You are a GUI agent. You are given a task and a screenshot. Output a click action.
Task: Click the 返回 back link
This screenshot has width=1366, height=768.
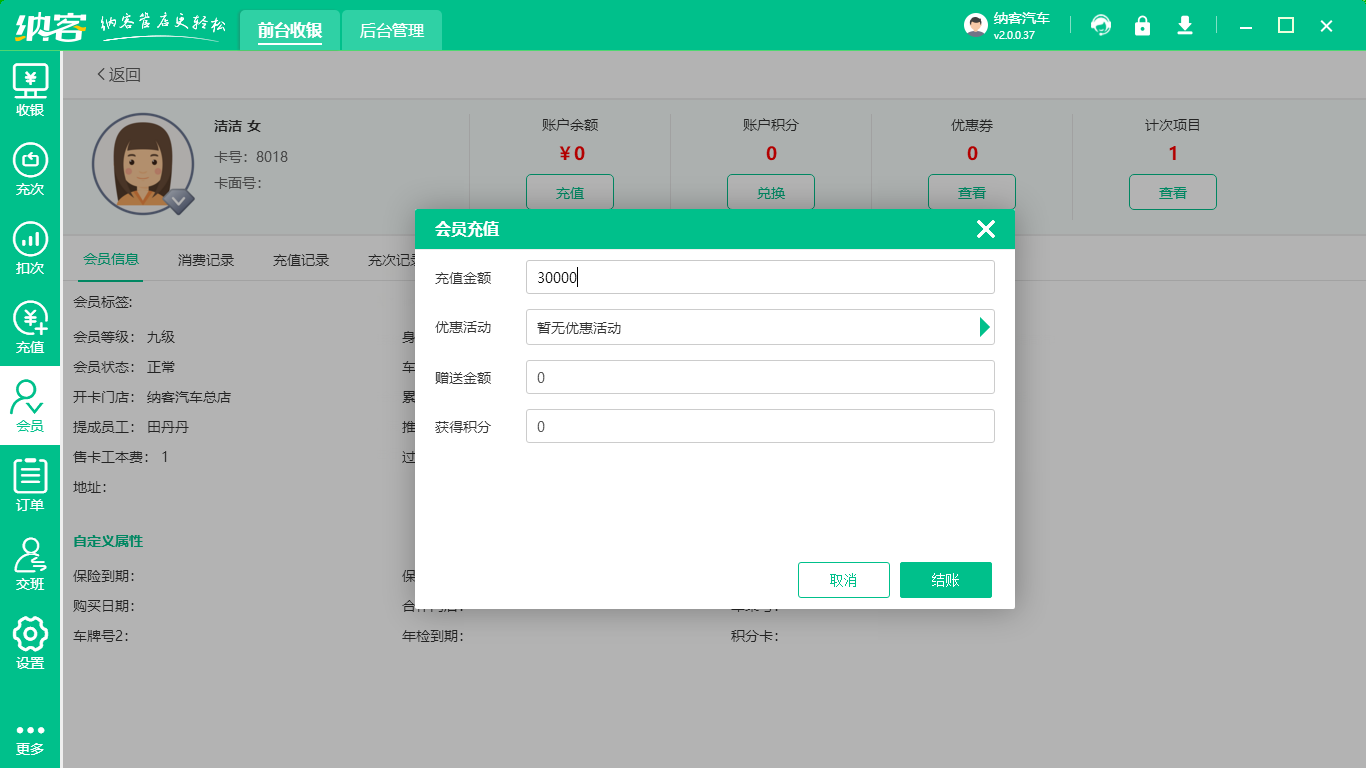118,74
